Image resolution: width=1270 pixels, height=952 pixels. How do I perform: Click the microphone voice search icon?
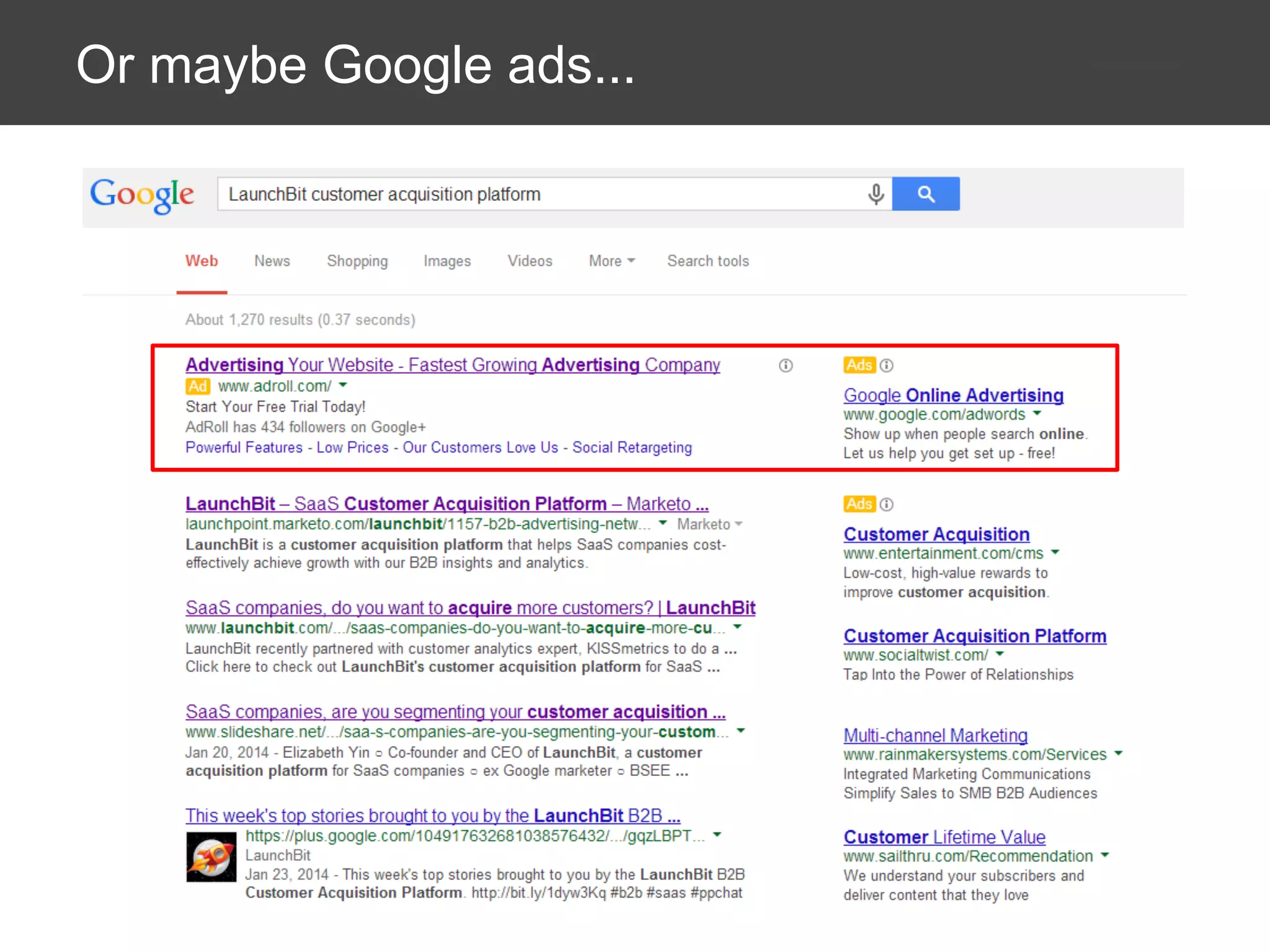876,194
